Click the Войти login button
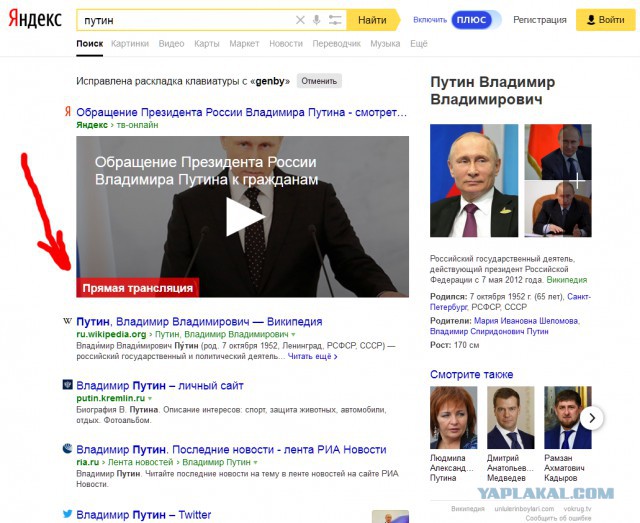The width and height of the screenshot is (640, 523). pyautogui.click(x=606, y=20)
